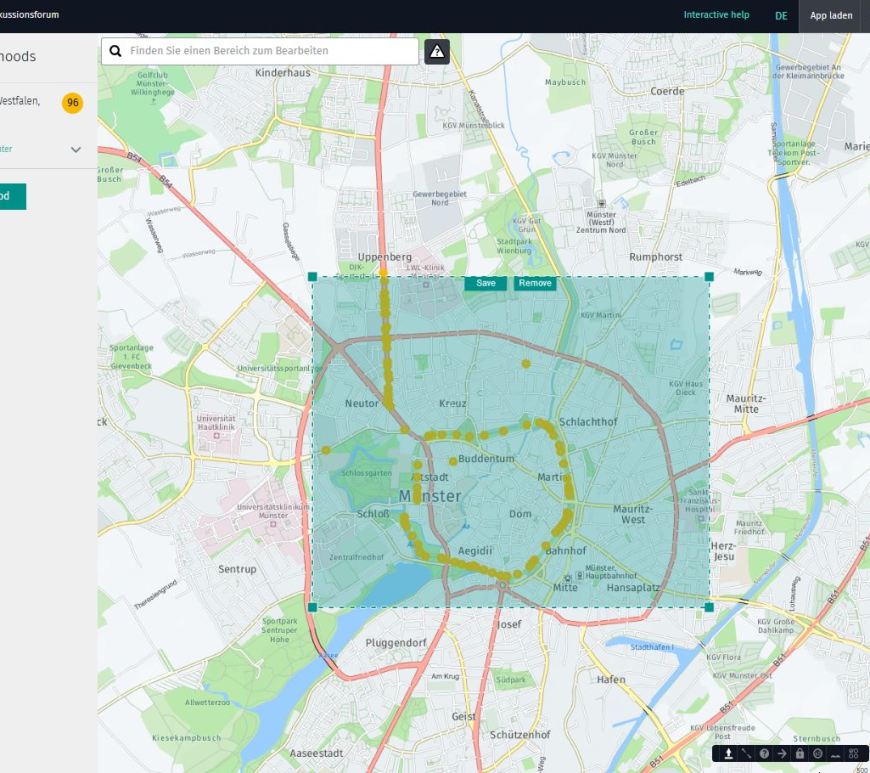The height and width of the screenshot is (773, 870).
Task: Click in the area search field
Action: point(270,51)
